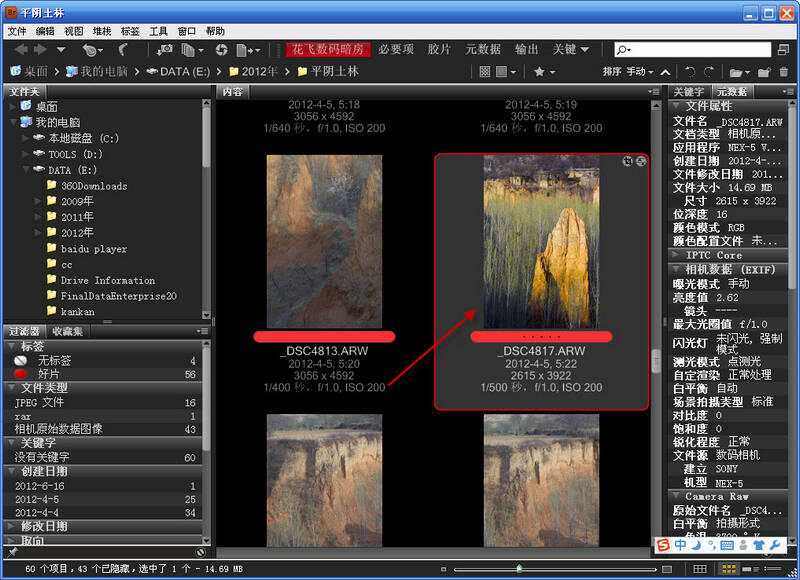Click the output document arrow icon
800x580 pixels.
244,50
